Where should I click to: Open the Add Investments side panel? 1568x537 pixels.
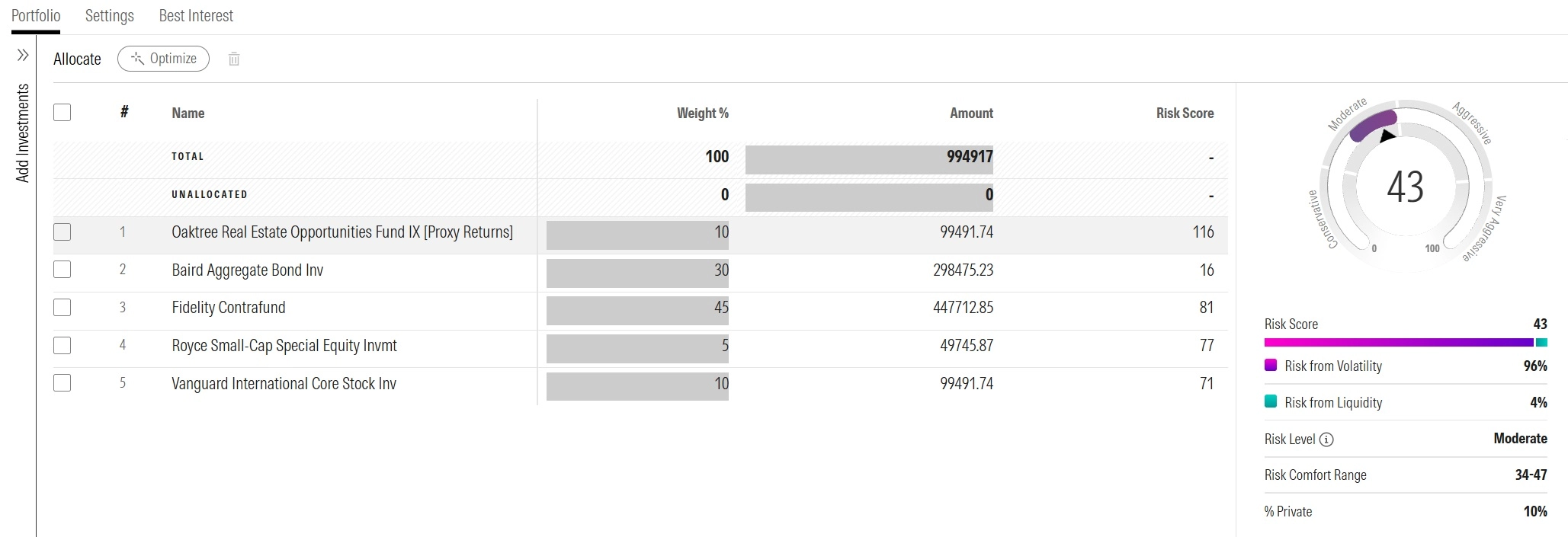[x=23, y=133]
